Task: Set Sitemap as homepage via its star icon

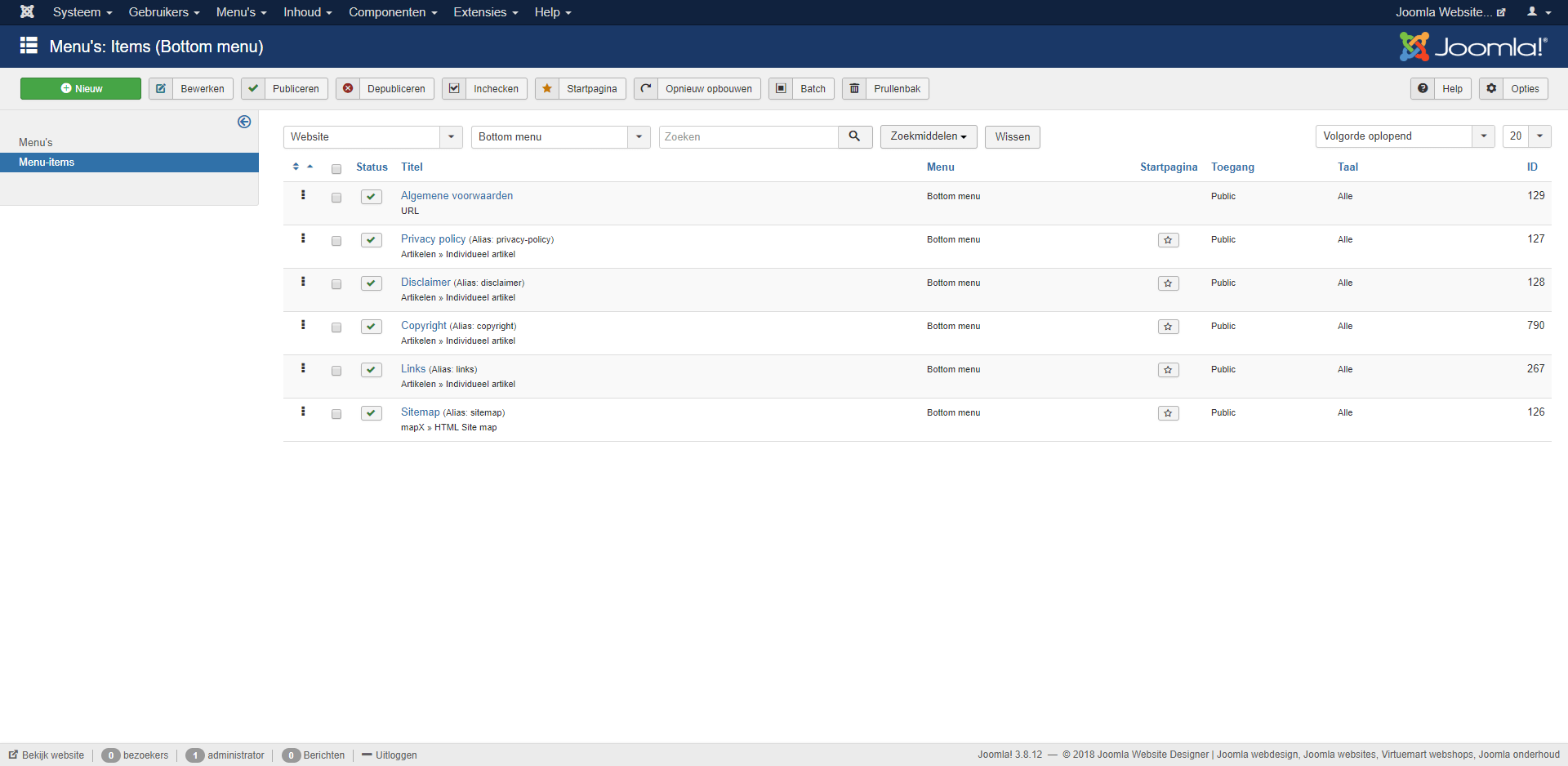Action: (x=1168, y=413)
